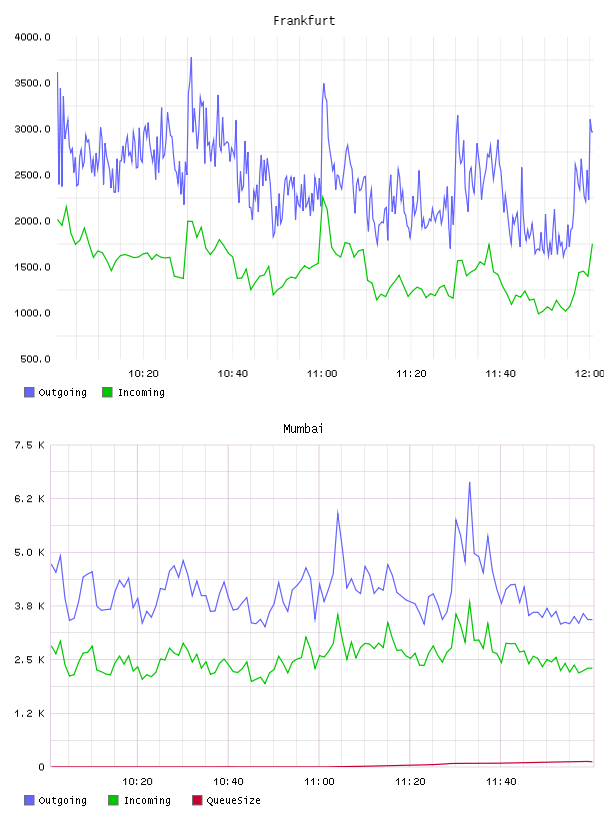Click the 11:40 time label on Frankfurt chart
This screenshot has width=608, height=816.
point(500,374)
